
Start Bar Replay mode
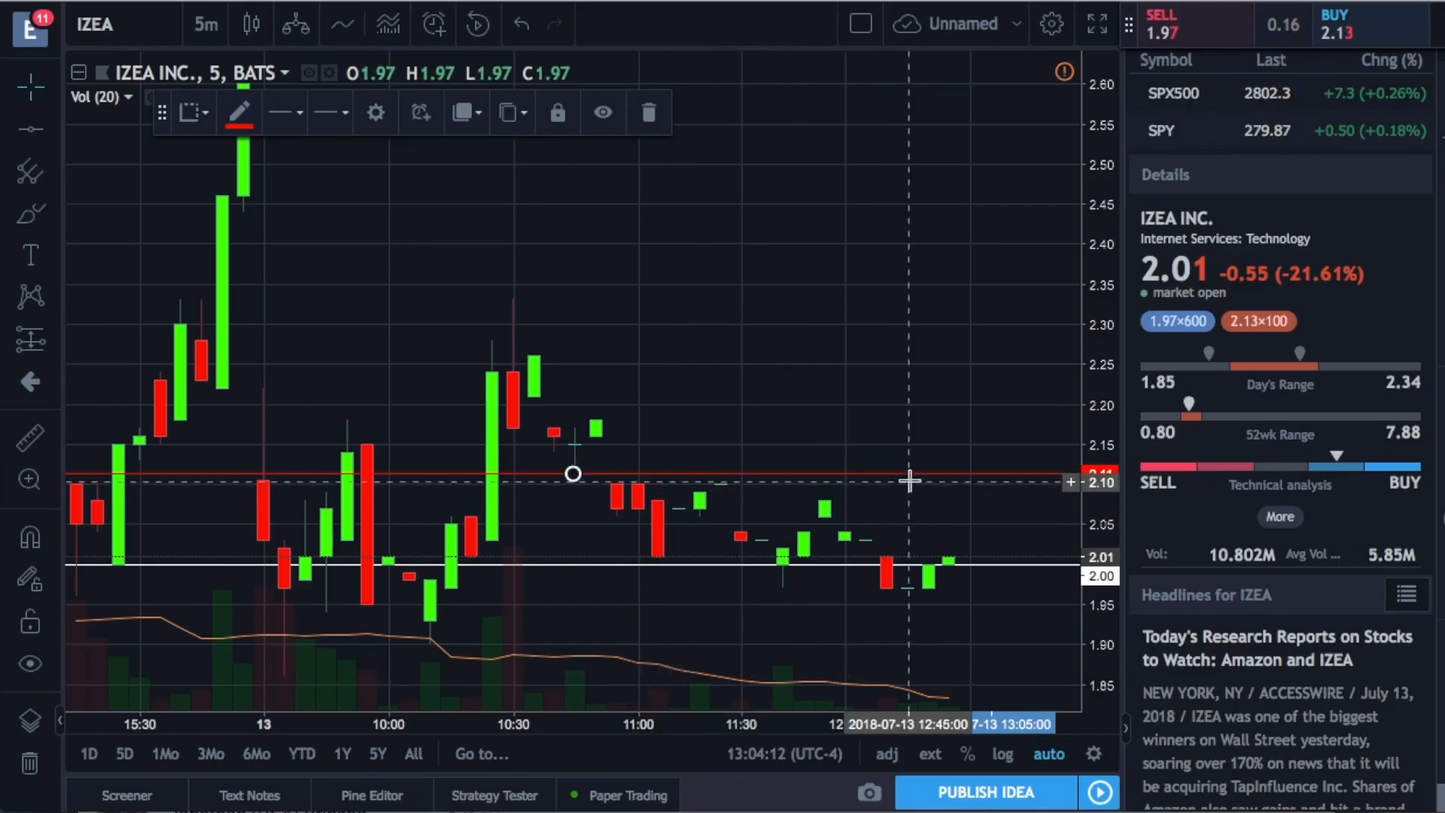click(x=477, y=24)
